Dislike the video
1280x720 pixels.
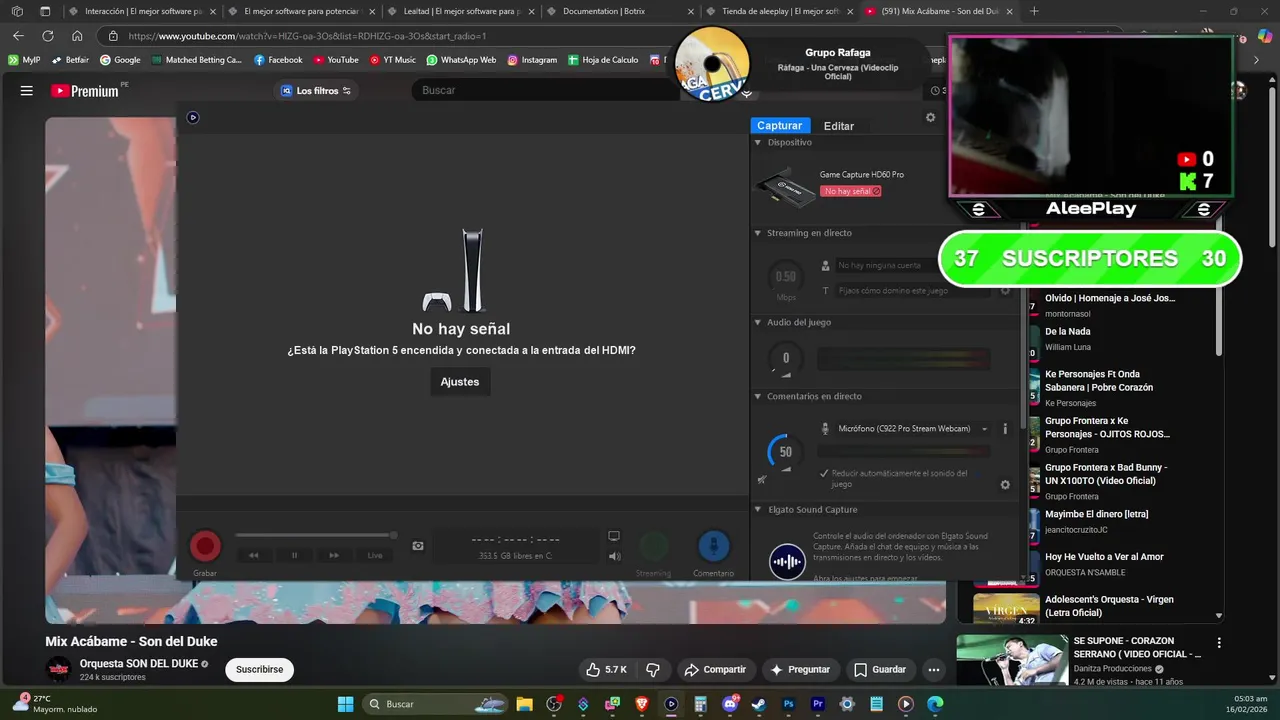[654, 669]
